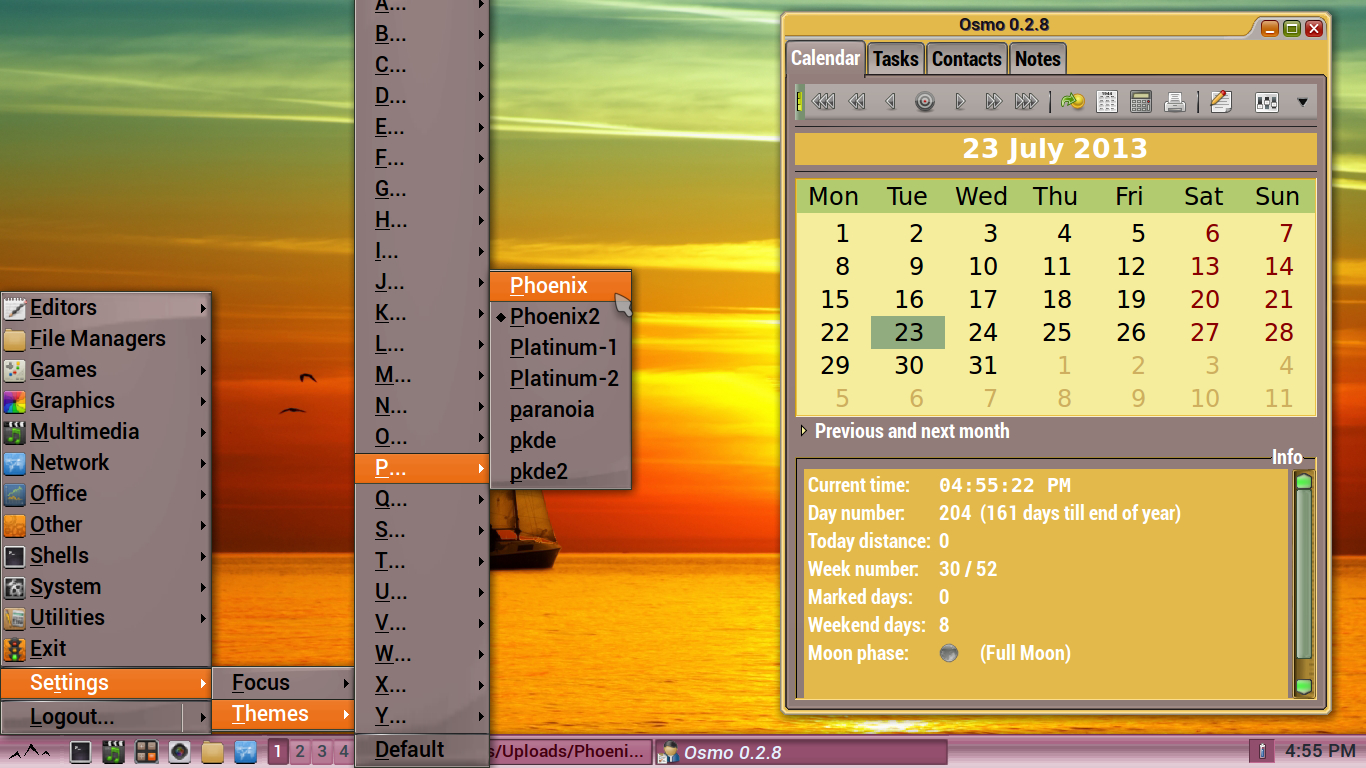The height and width of the screenshot is (768, 1366).
Task: Click the printer icon in Osmo
Action: point(1175,101)
